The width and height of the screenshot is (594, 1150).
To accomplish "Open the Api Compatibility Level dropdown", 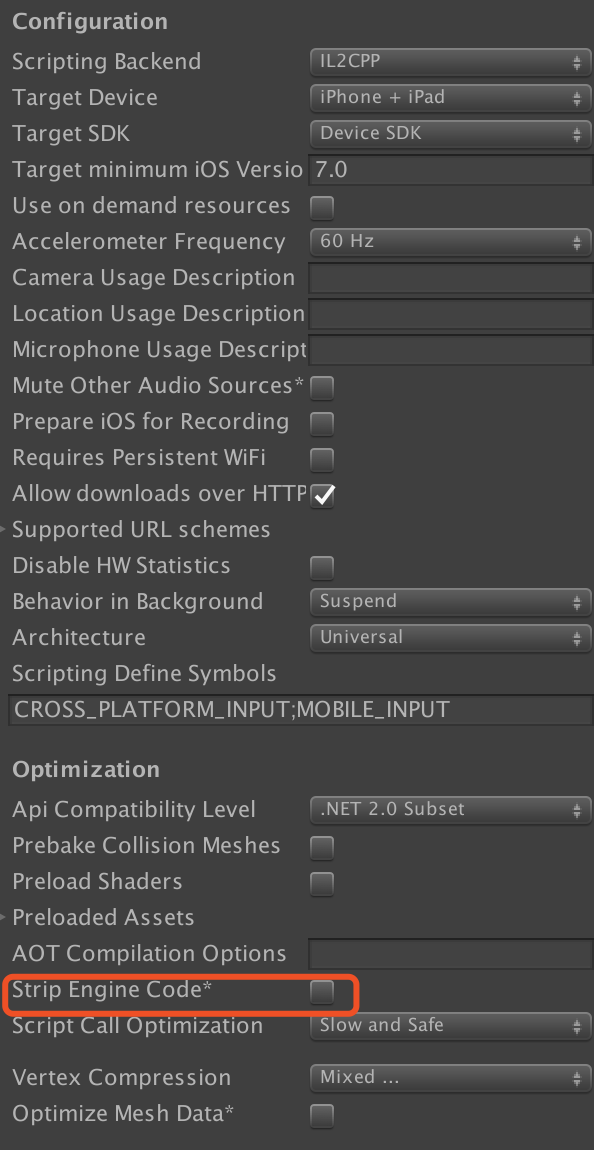I will click(x=450, y=810).
